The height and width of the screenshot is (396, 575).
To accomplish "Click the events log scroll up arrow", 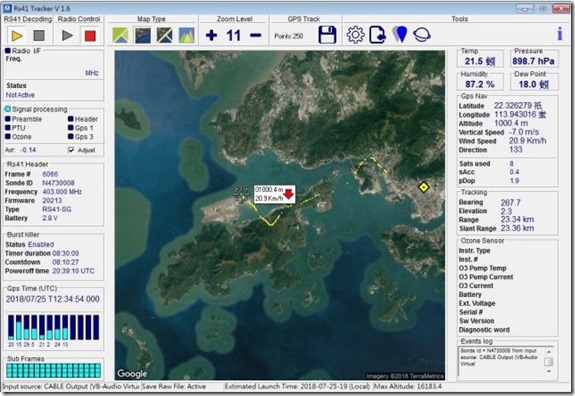I will (549, 352).
